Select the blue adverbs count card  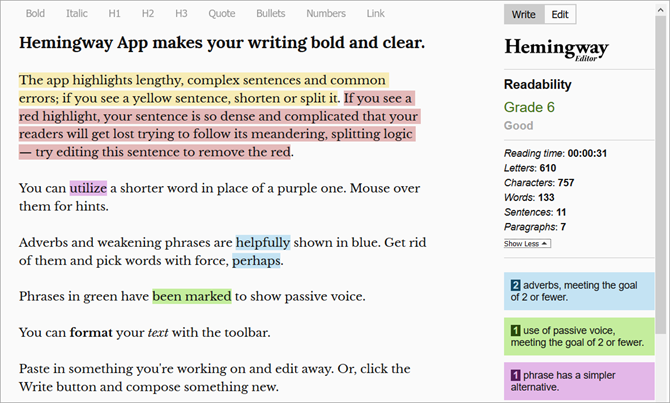(x=579, y=292)
